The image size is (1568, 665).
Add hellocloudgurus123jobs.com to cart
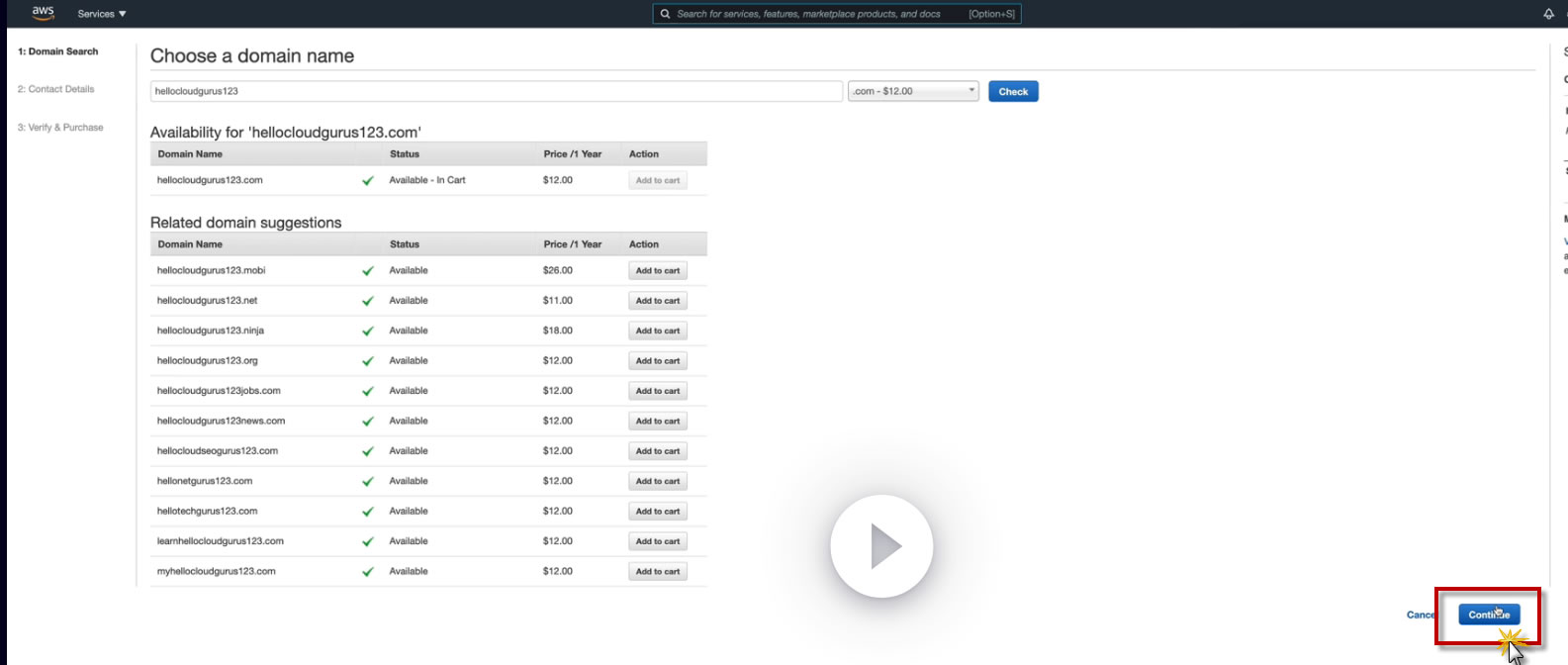pos(658,391)
